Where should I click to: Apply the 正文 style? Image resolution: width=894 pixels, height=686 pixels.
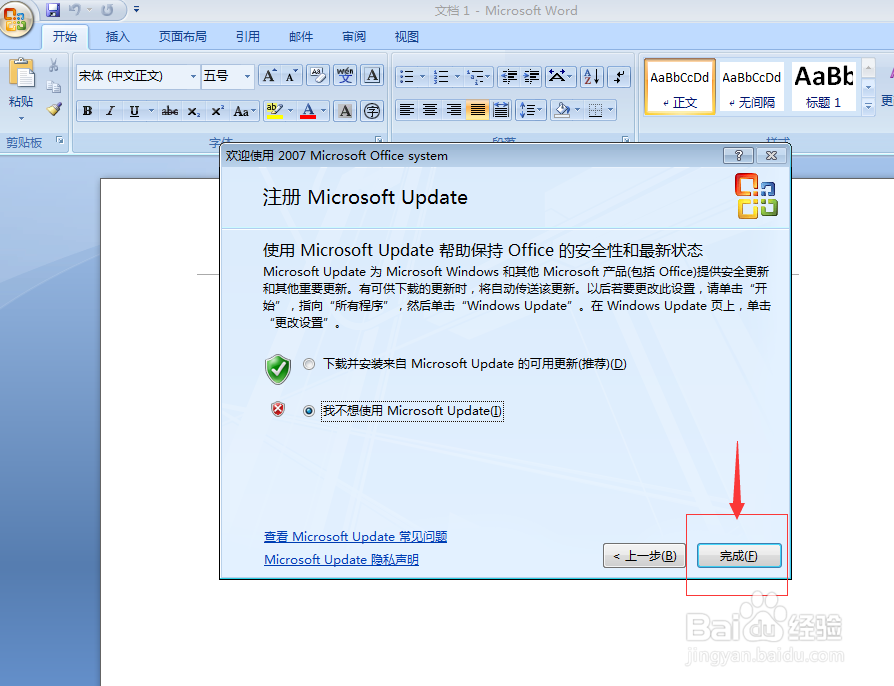[680, 87]
